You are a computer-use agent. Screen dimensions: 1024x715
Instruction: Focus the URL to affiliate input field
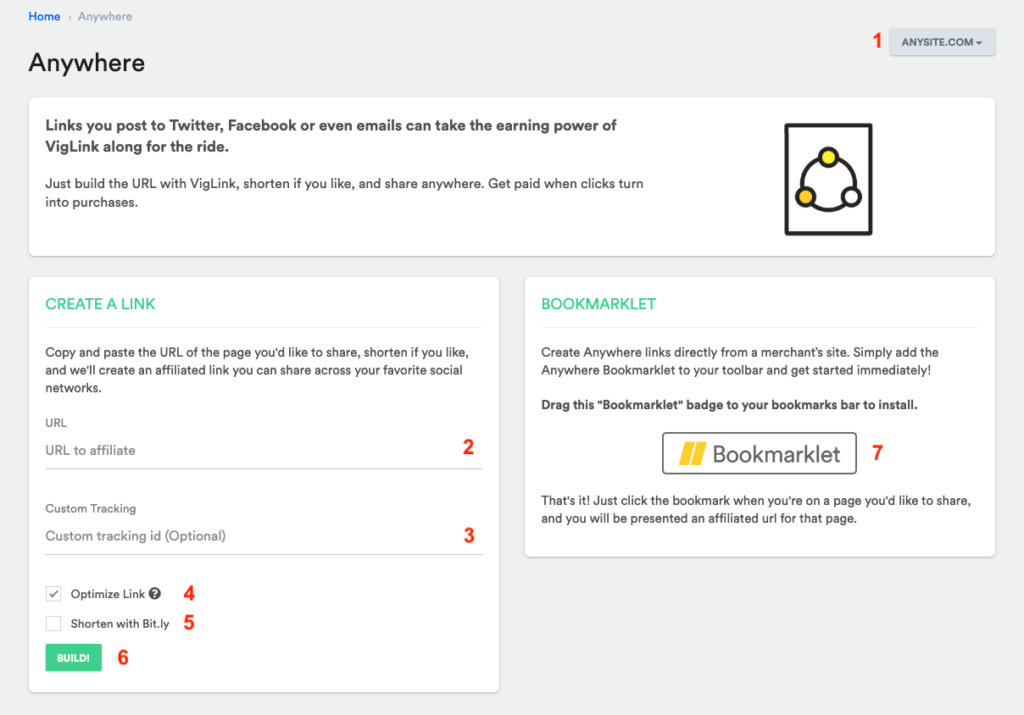pos(264,450)
